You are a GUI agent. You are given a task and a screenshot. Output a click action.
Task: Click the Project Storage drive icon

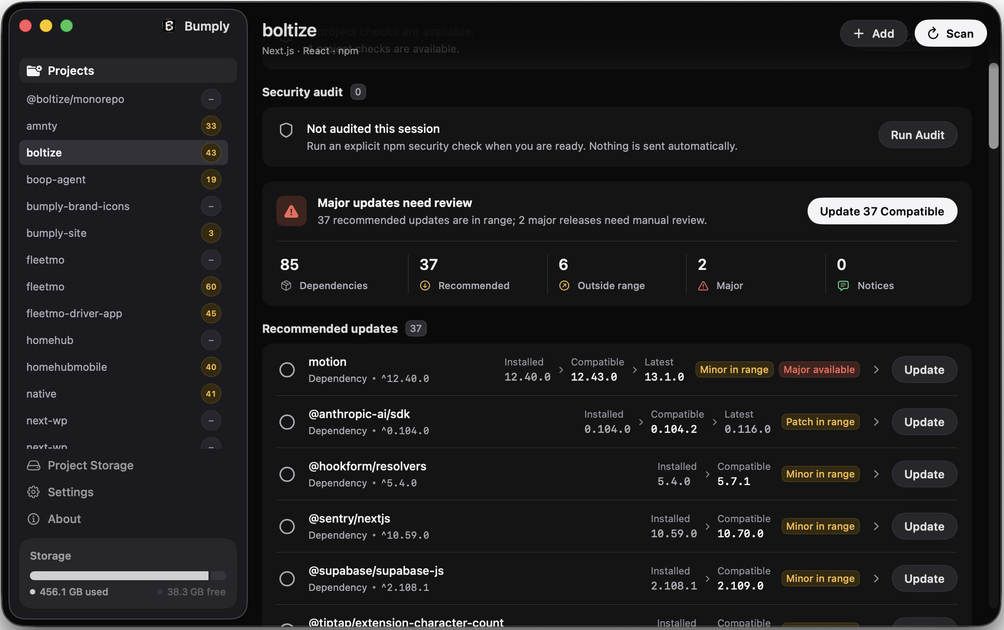click(33, 465)
